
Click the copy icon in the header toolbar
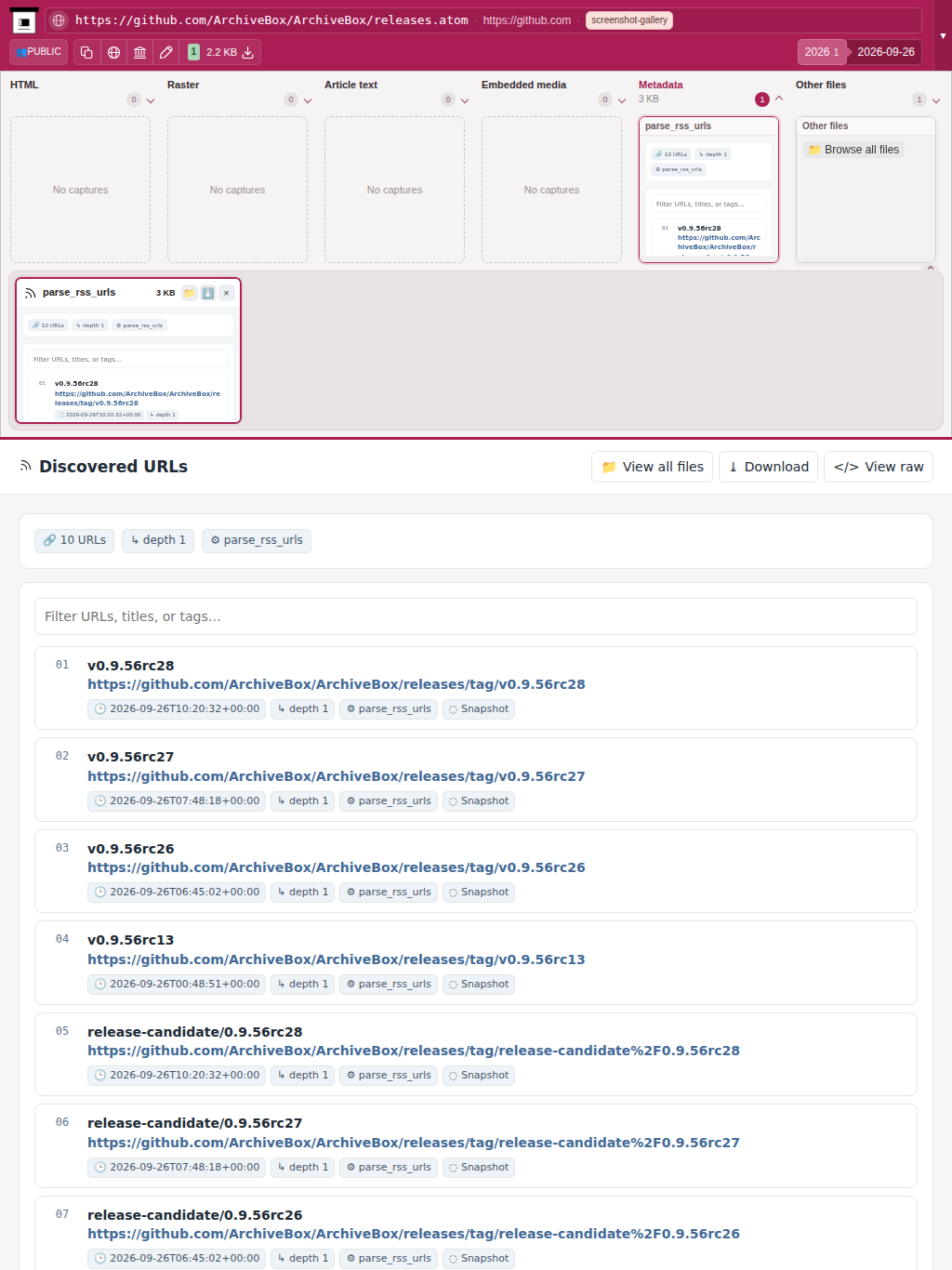click(86, 52)
